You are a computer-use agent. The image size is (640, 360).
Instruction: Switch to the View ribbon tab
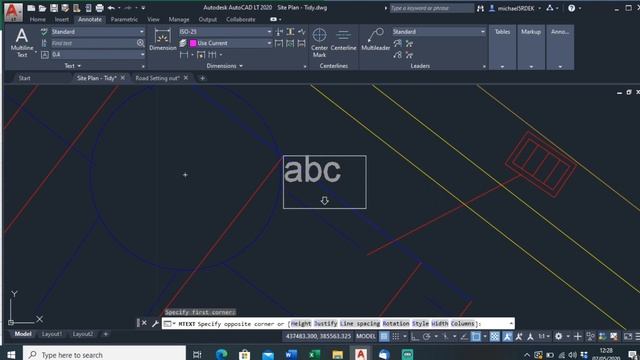(x=153, y=19)
